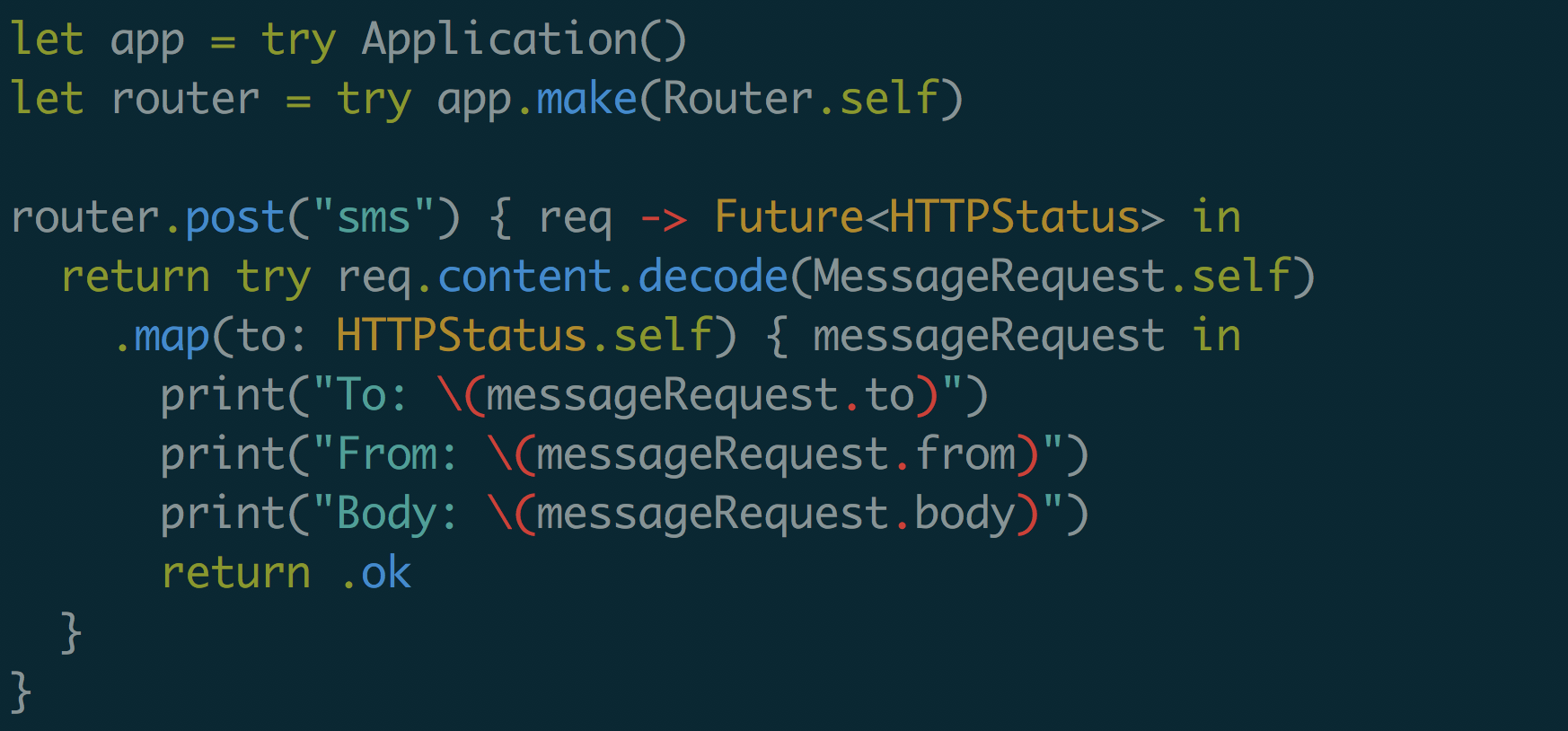
Task: Click the red arrow operator after req
Action: [x=664, y=218]
